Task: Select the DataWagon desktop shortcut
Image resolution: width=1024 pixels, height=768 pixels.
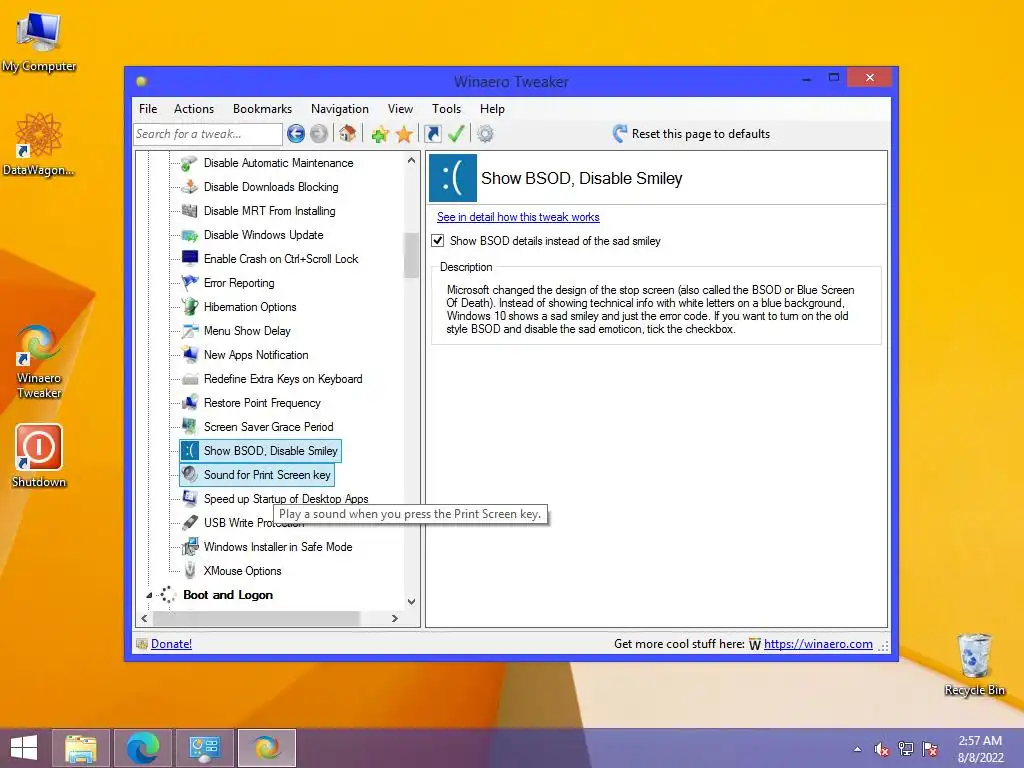Action: tap(39, 145)
